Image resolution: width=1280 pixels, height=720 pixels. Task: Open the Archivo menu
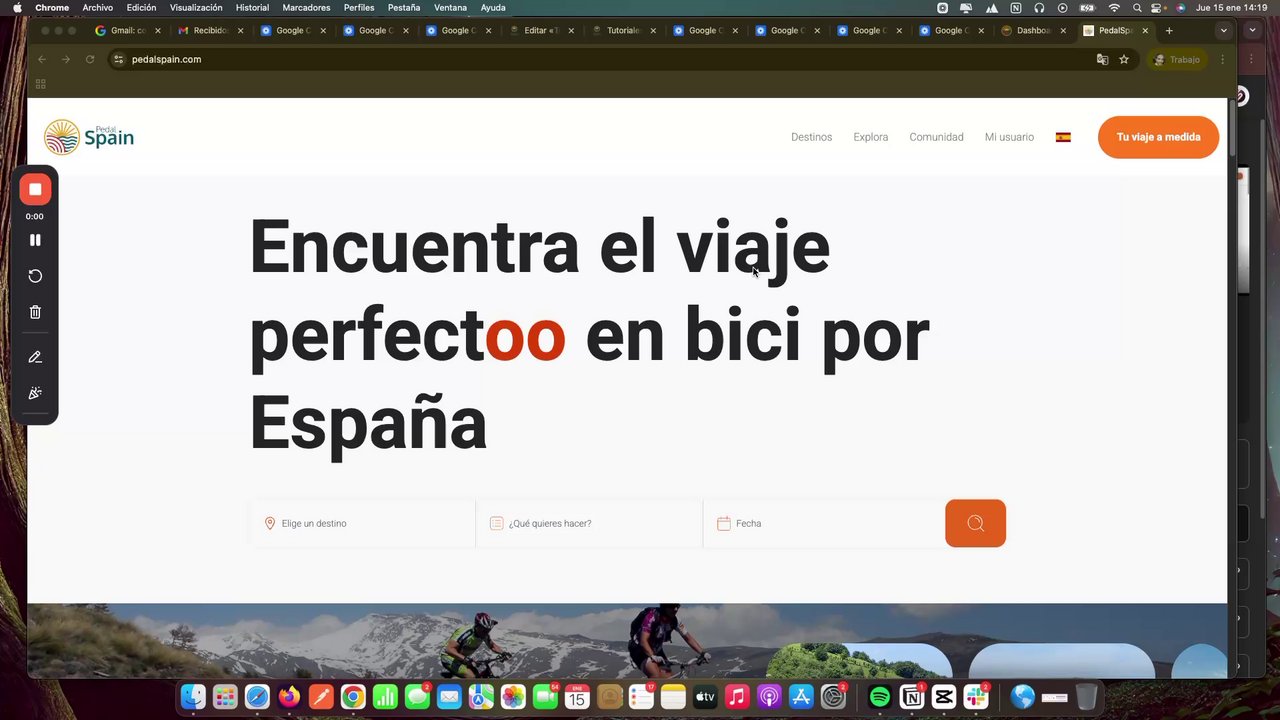(97, 7)
